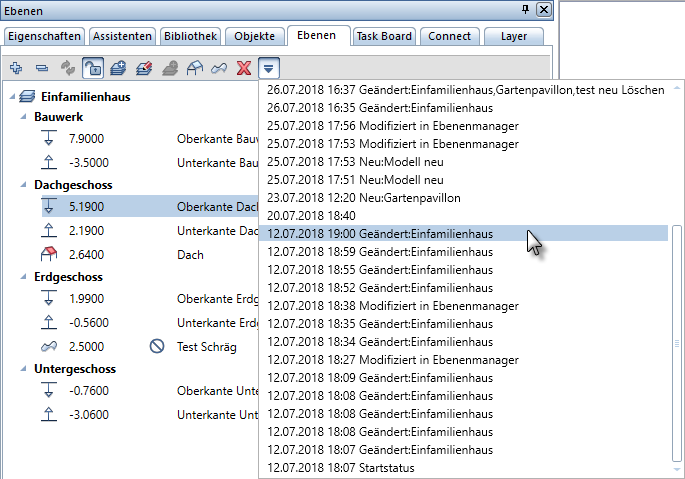Image resolution: width=685 pixels, height=479 pixels.
Task: Select the Dach 2.6400 row
Action: (130, 254)
